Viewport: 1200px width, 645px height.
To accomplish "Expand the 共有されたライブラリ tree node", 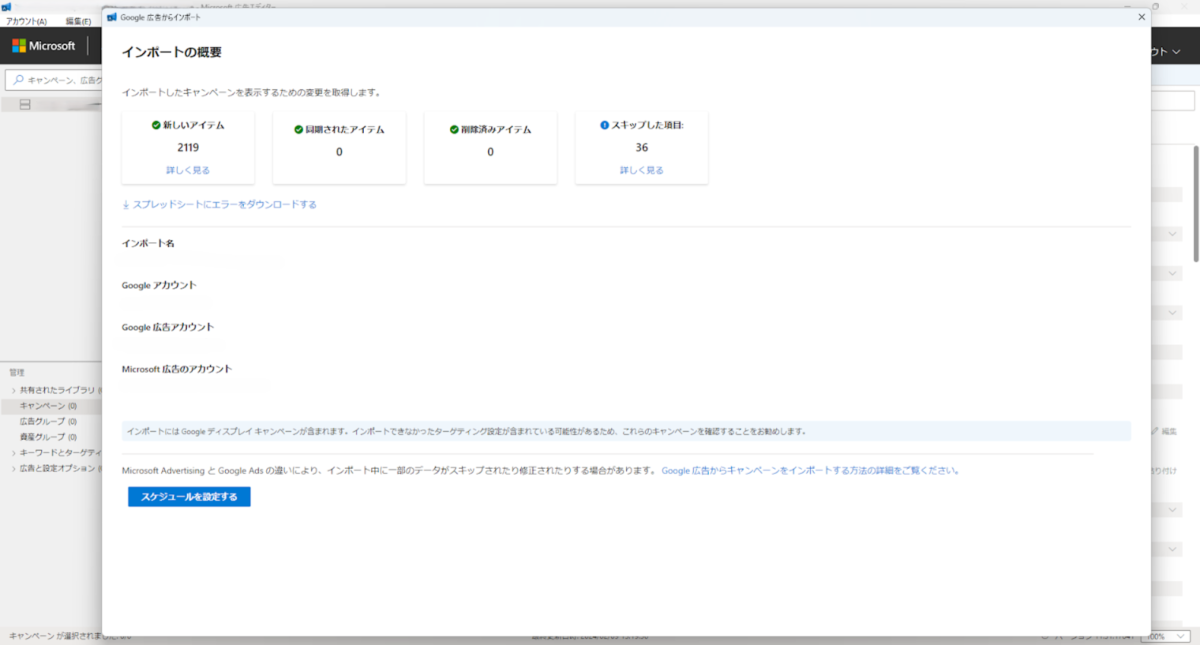I will pos(13,390).
